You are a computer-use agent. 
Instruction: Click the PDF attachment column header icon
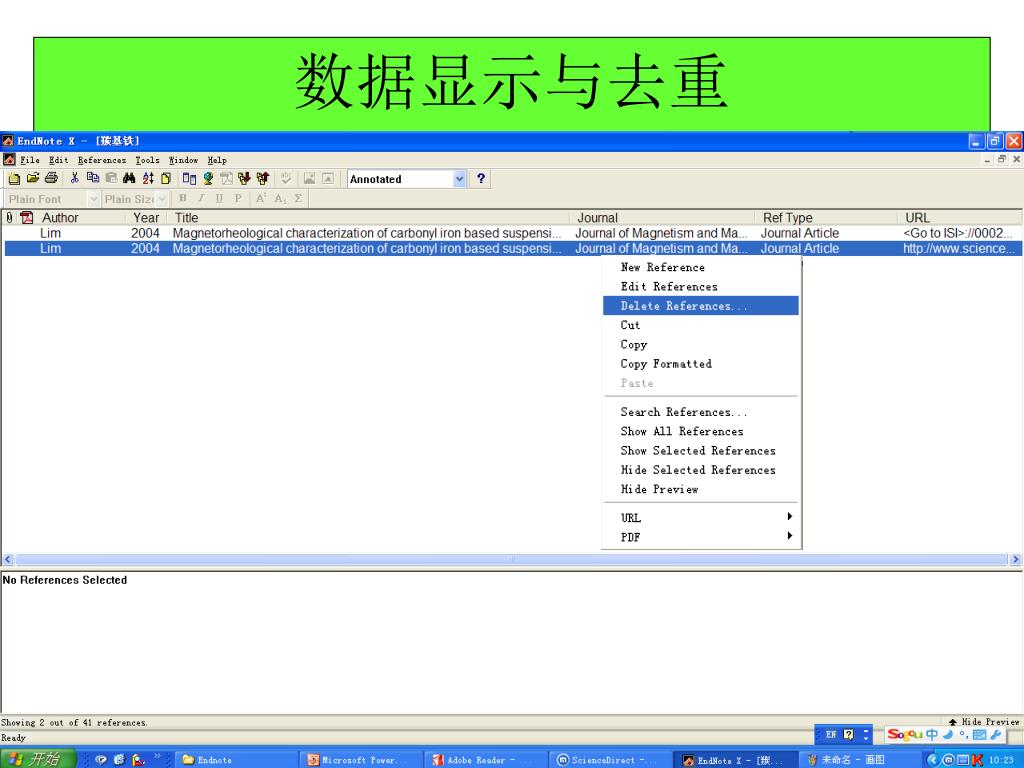[27, 217]
